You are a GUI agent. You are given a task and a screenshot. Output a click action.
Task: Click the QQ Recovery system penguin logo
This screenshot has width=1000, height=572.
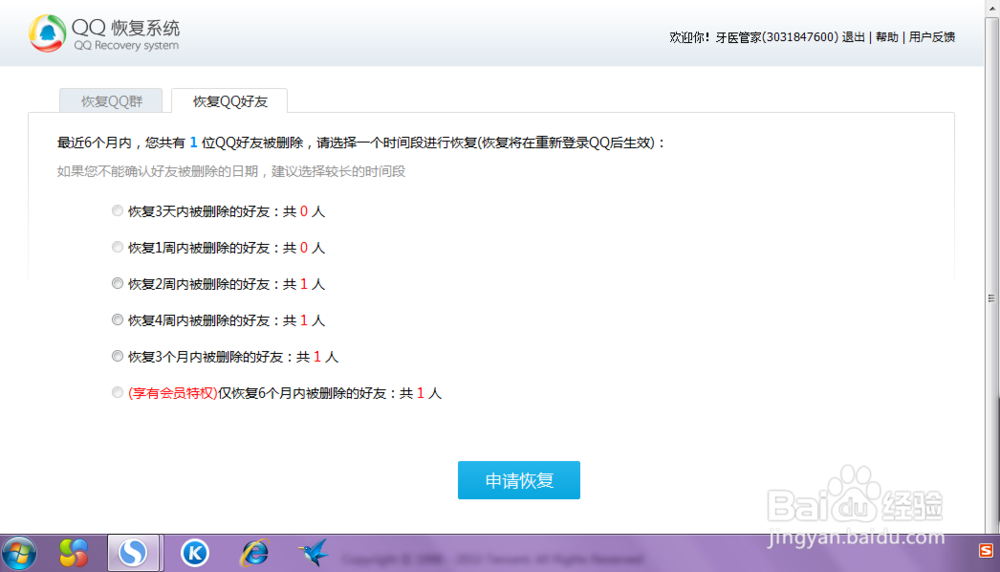47,33
